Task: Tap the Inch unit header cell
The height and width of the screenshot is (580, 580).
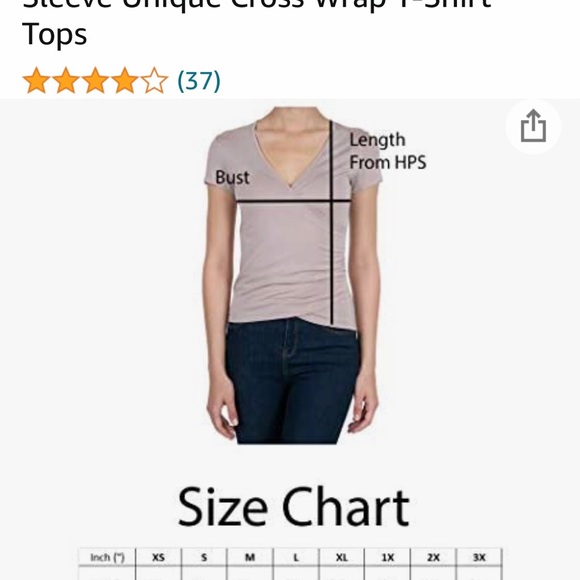Action: [107, 557]
